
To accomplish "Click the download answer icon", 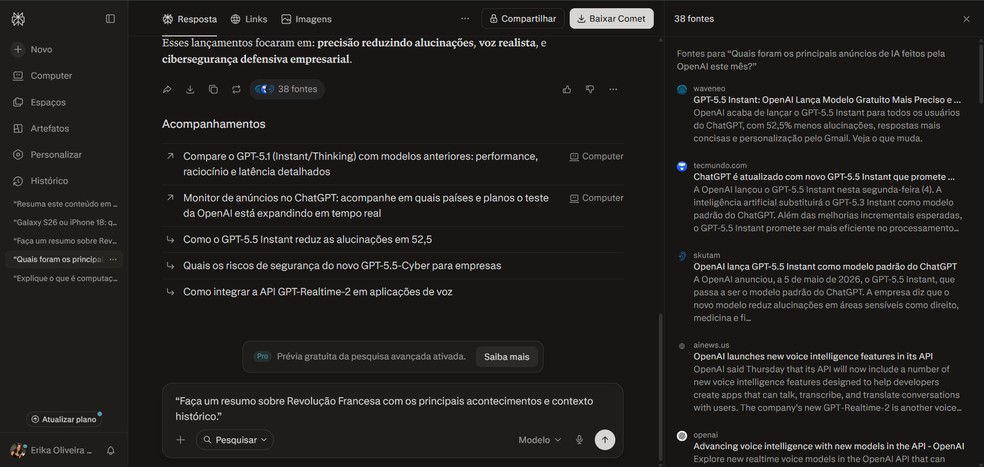I will 190,90.
